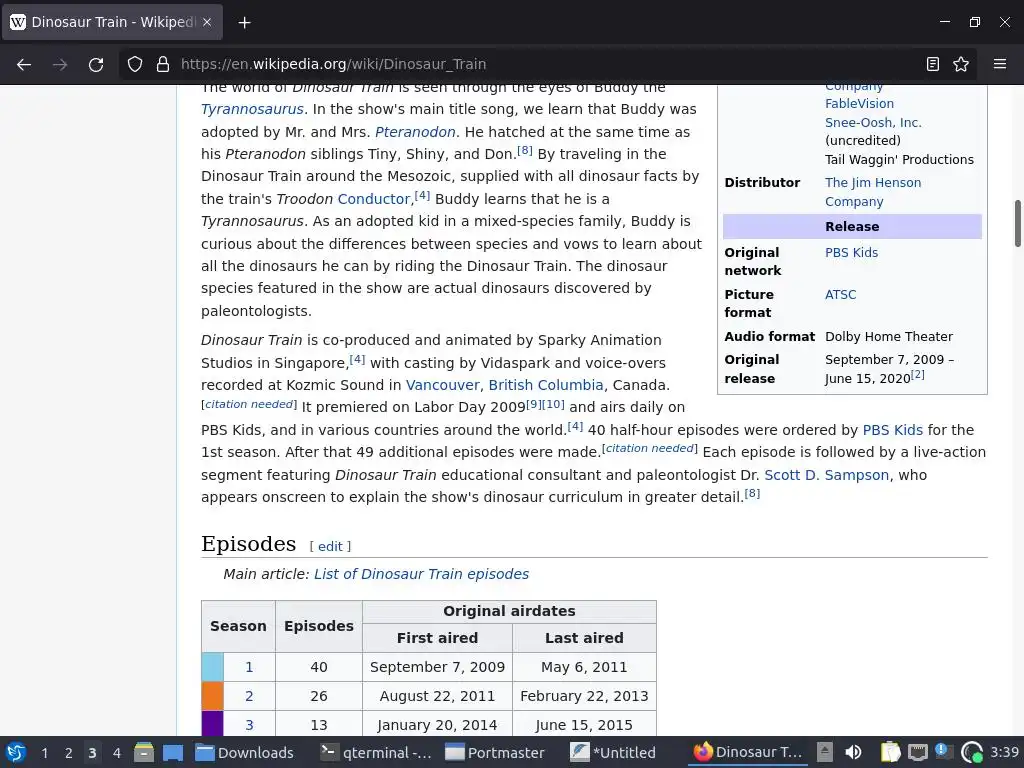
Task: Click the page vertical scrollbar thumb
Action: [x=1017, y=224]
